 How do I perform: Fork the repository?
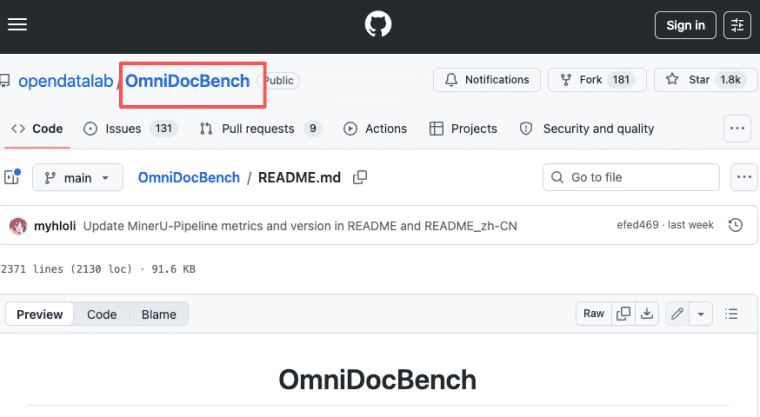pyautogui.click(x=597, y=80)
